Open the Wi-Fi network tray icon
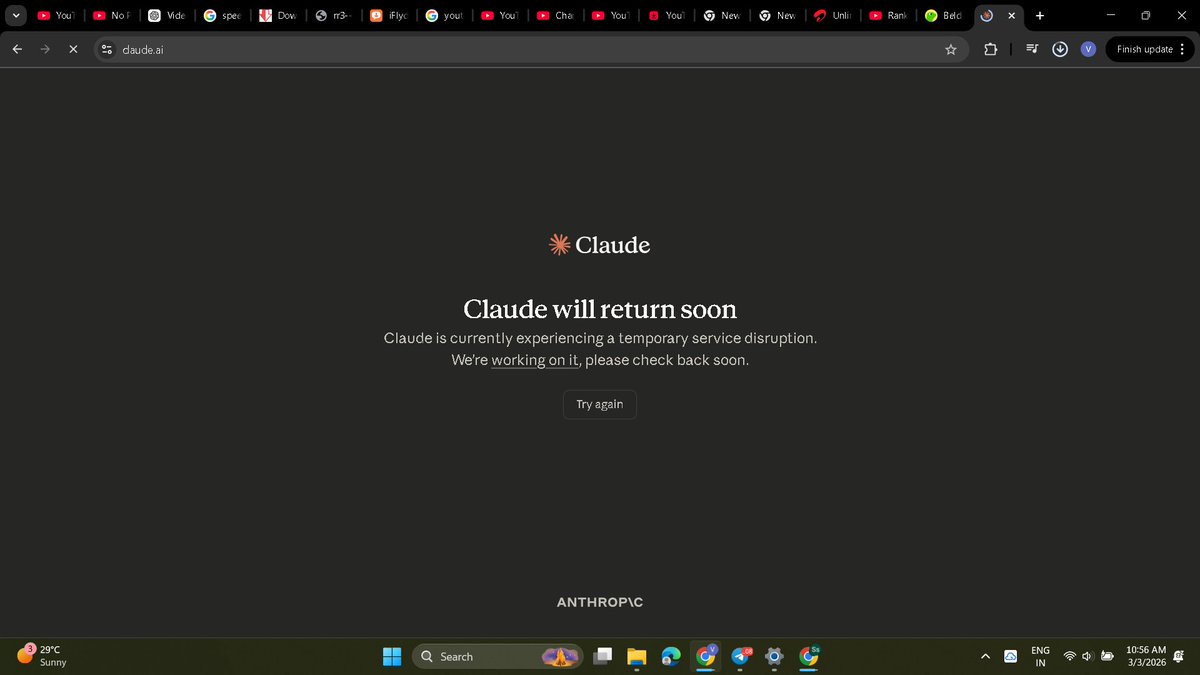The height and width of the screenshot is (675, 1200). pos(1070,656)
